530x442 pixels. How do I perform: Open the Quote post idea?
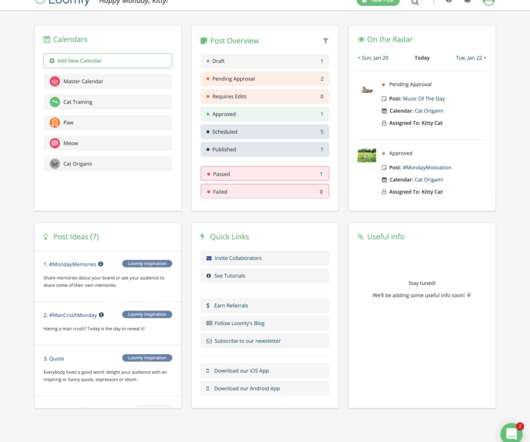(56, 359)
